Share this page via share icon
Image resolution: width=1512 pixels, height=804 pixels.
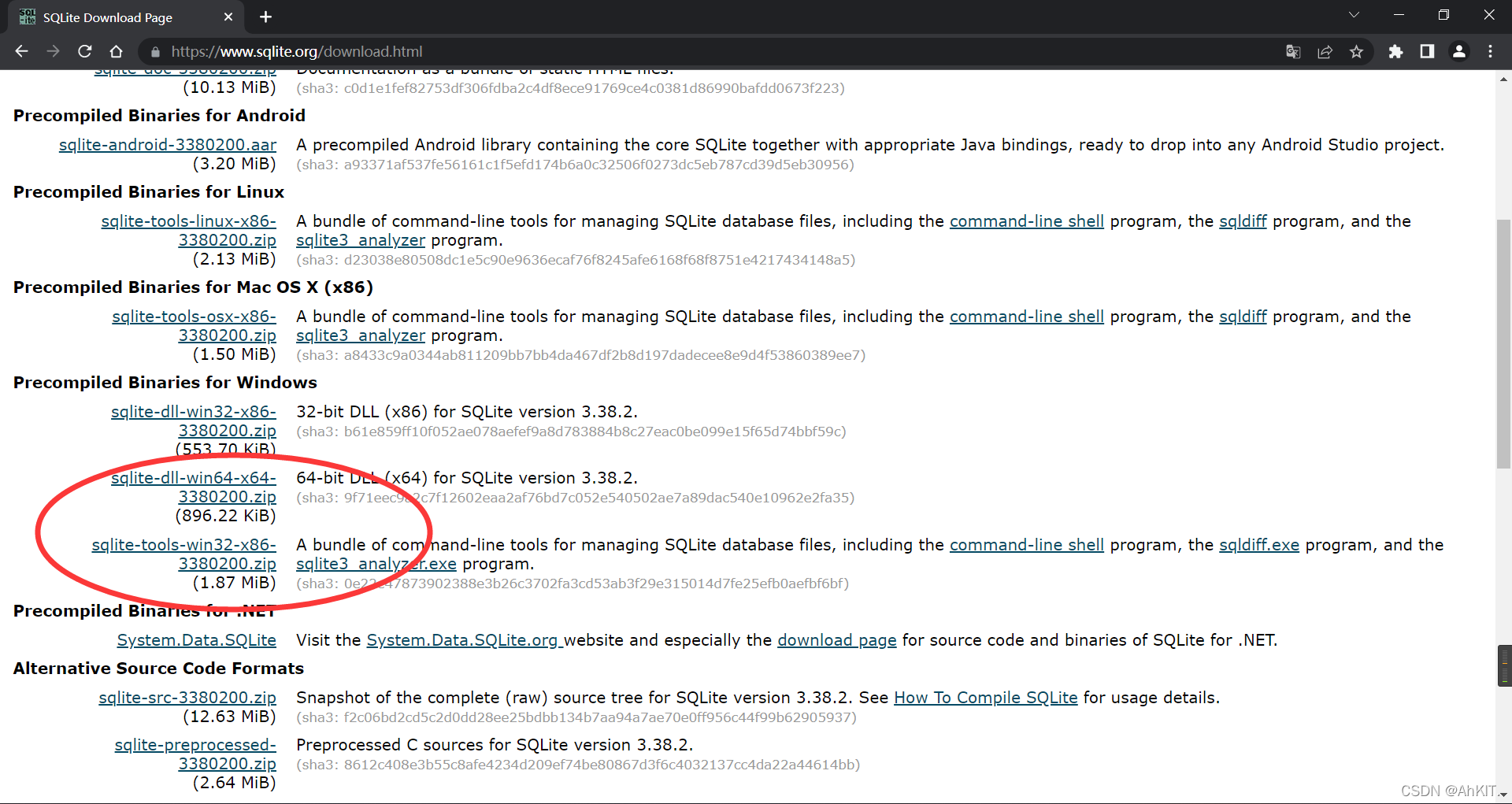pyautogui.click(x=1325, y=51)
